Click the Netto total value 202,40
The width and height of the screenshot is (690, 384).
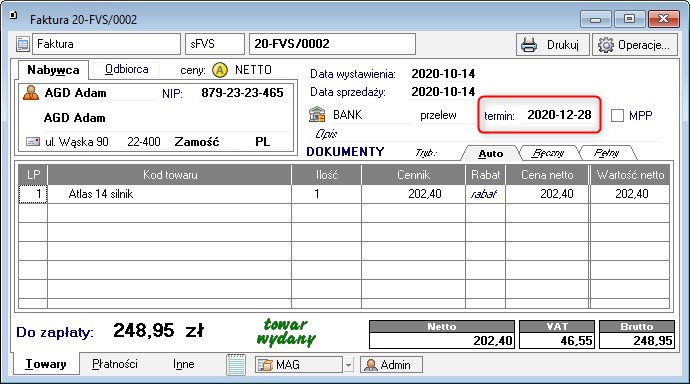442,340
